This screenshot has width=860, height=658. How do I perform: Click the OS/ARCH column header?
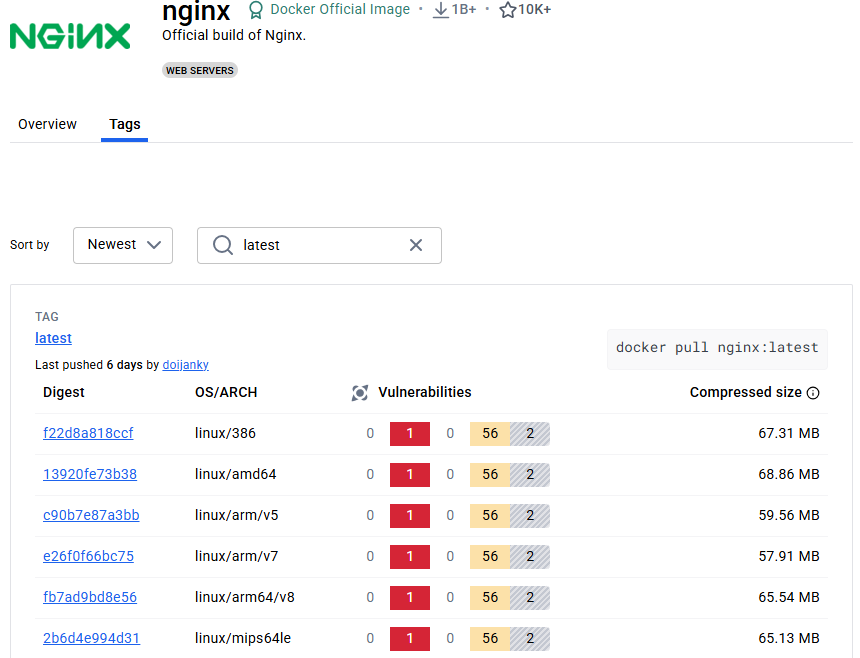226,393
